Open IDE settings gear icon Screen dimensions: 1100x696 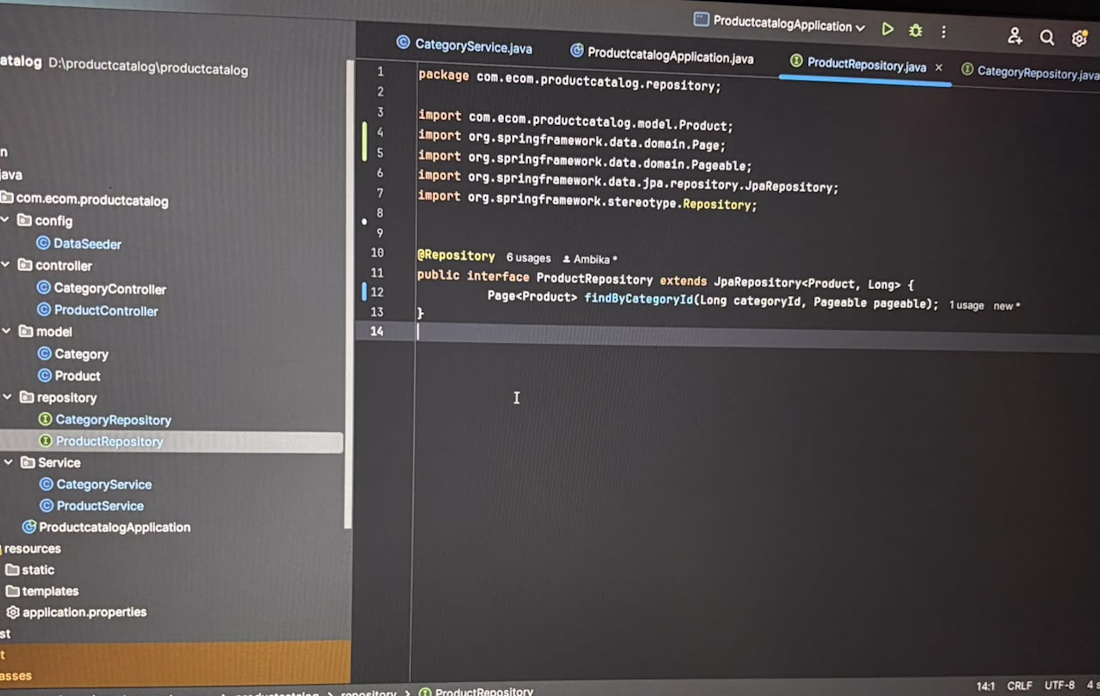[1080, 38]
